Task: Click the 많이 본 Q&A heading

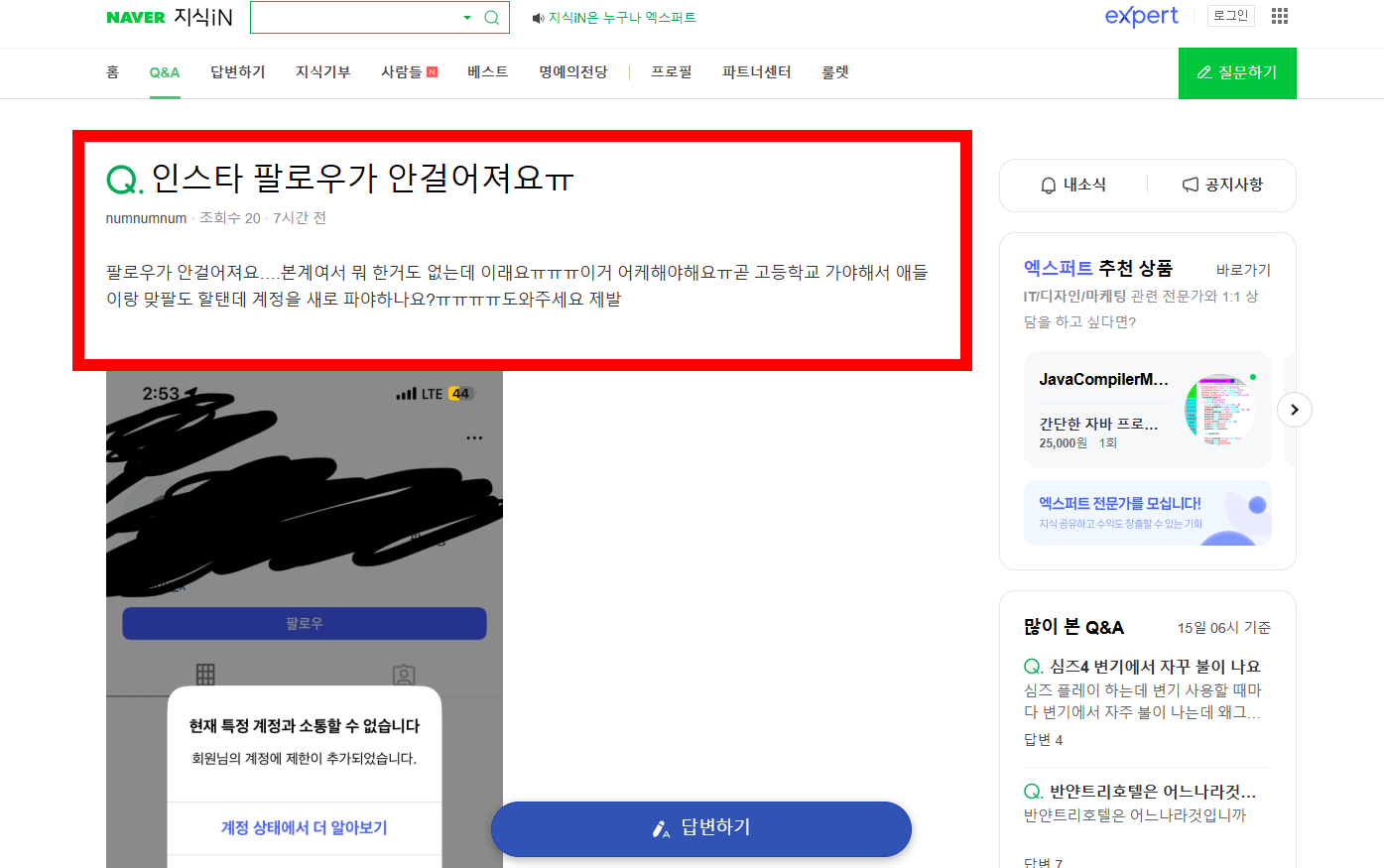Action: [x=1073, y=627]
